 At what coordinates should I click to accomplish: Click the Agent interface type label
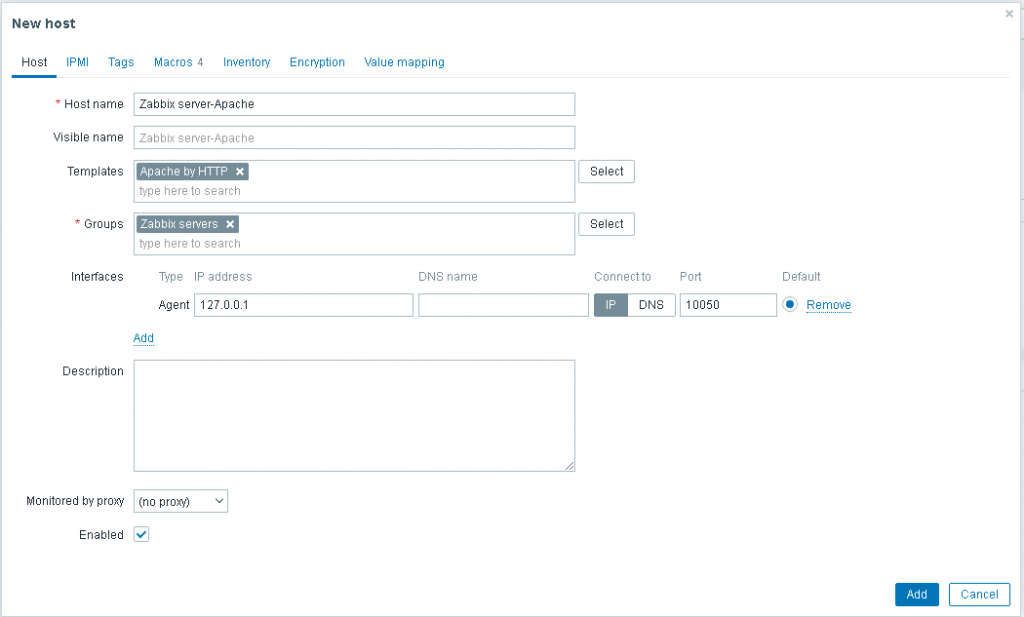174,305
